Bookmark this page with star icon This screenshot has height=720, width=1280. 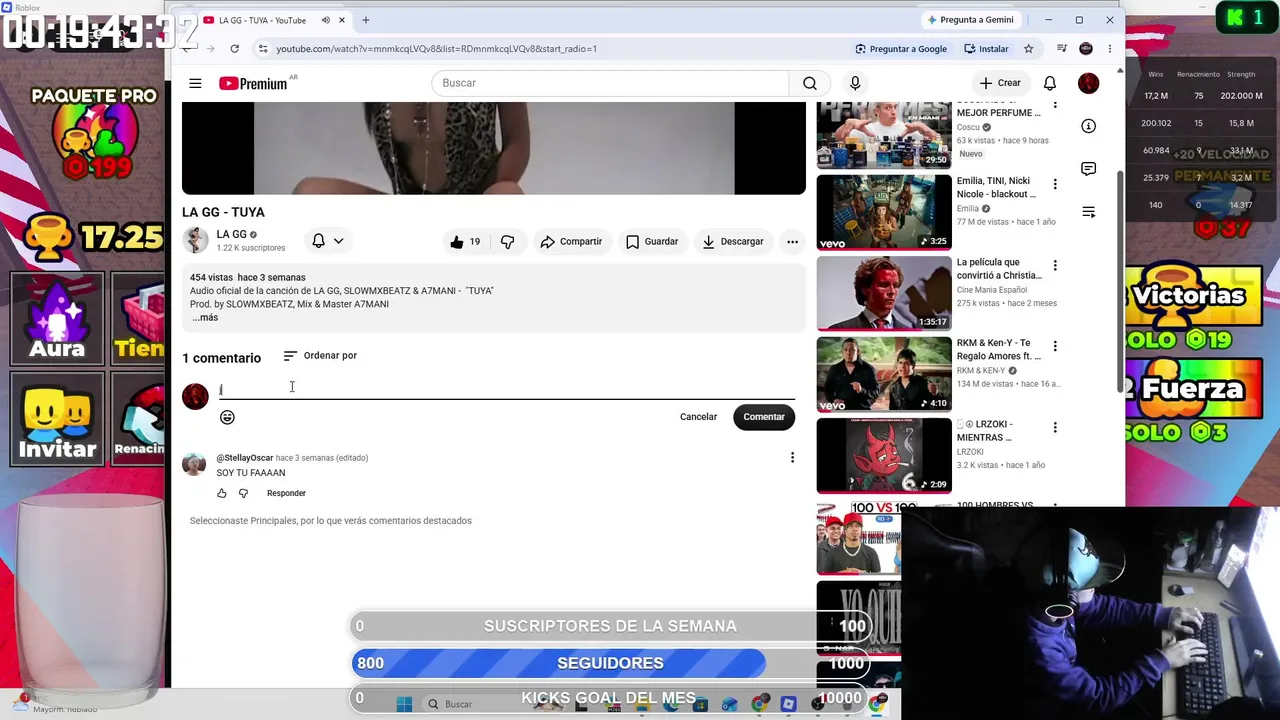point(1028,48)
